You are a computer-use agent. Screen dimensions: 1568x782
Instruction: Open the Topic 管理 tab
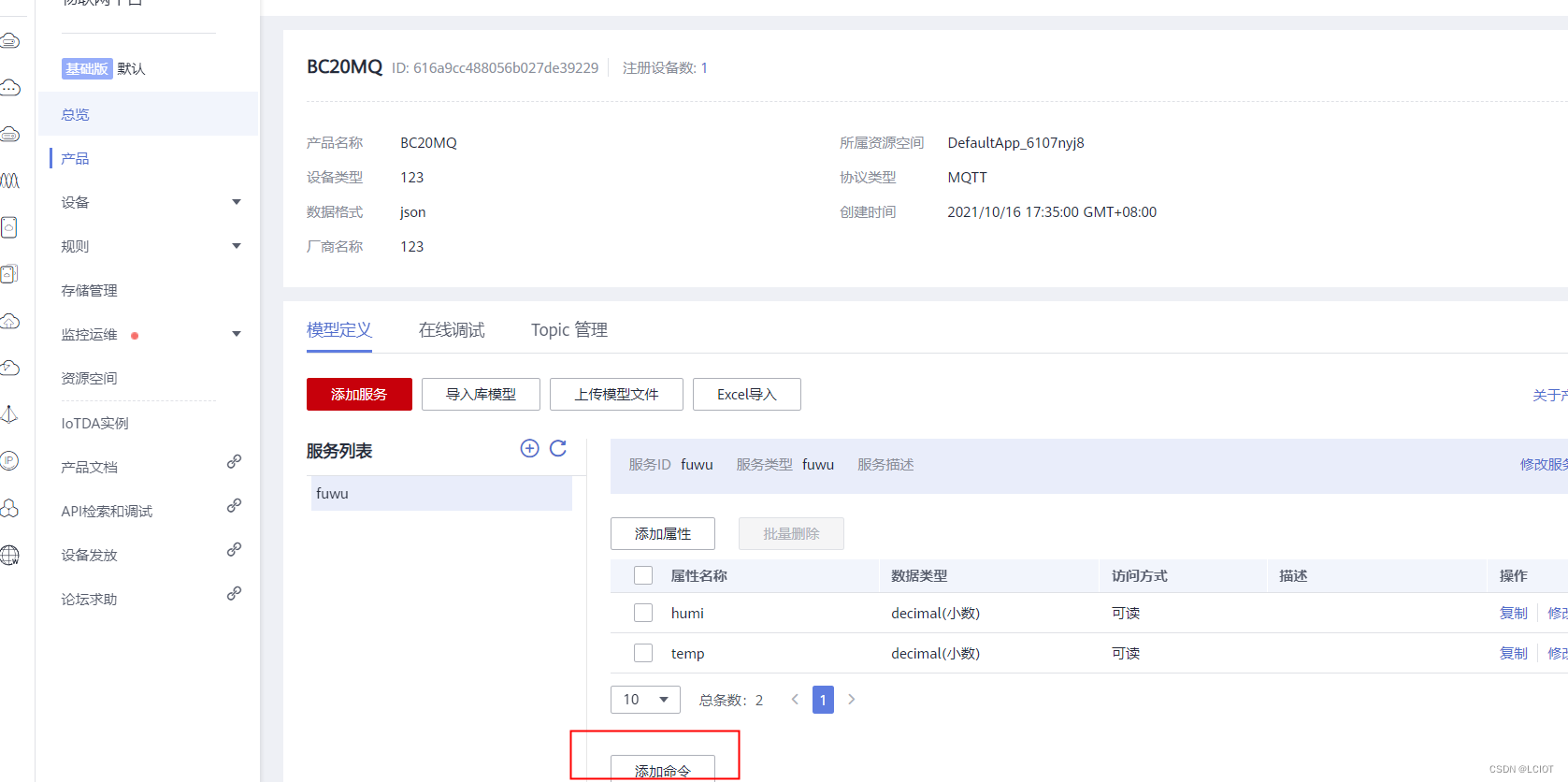pyautogui.click(x=569, y=330)
